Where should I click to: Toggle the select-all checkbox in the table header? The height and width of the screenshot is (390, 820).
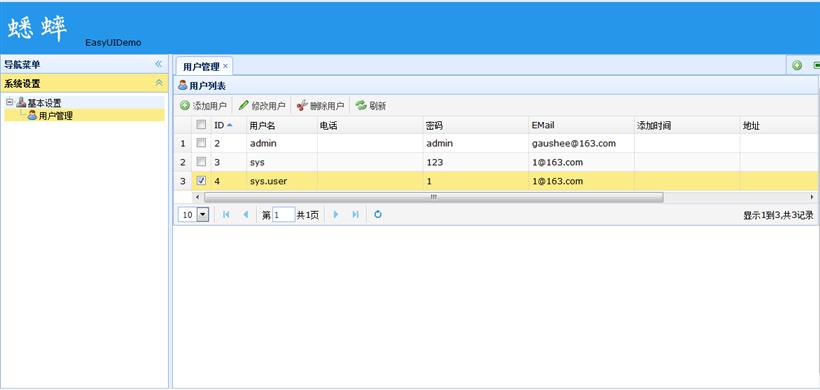[201, 125]
